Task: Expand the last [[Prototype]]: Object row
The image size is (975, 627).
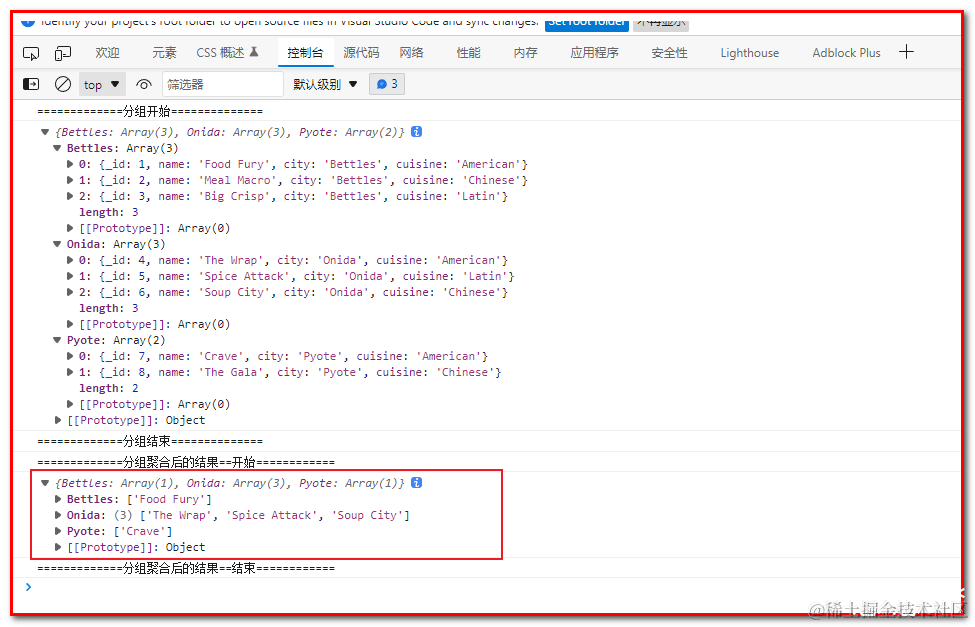Action: point(58,547)
